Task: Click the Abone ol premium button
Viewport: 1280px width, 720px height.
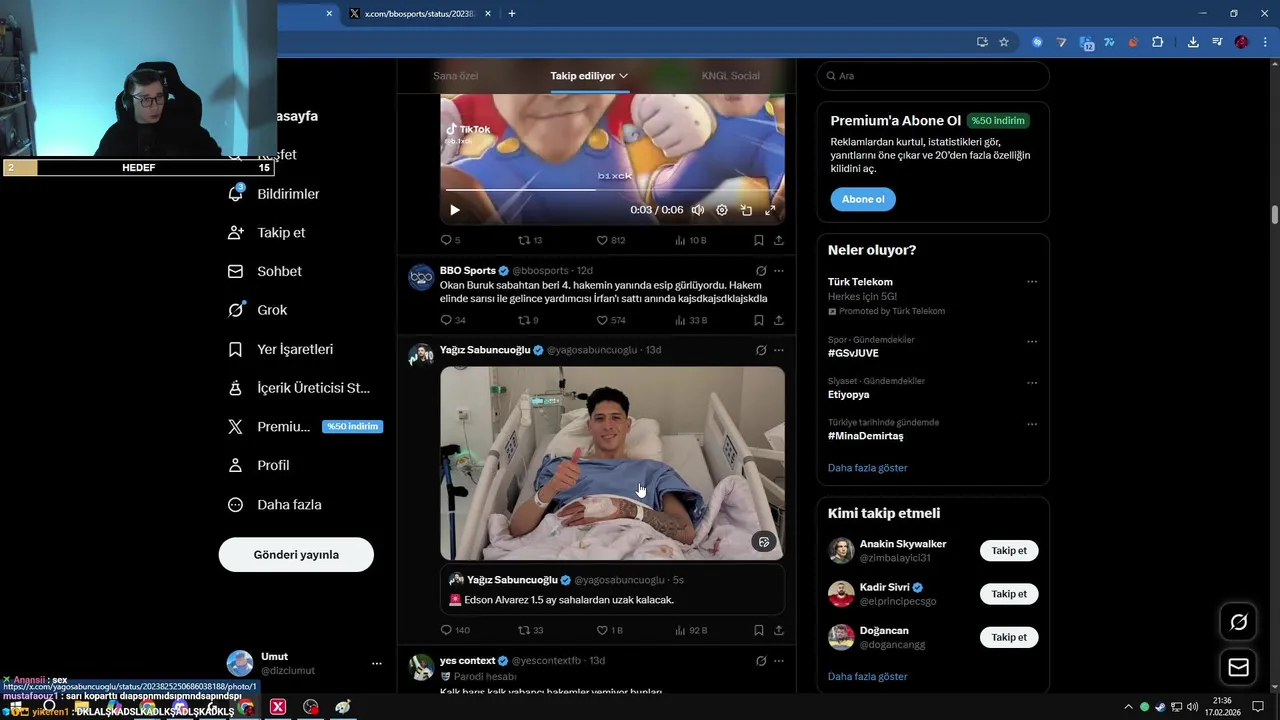Action: pos(863,199)
